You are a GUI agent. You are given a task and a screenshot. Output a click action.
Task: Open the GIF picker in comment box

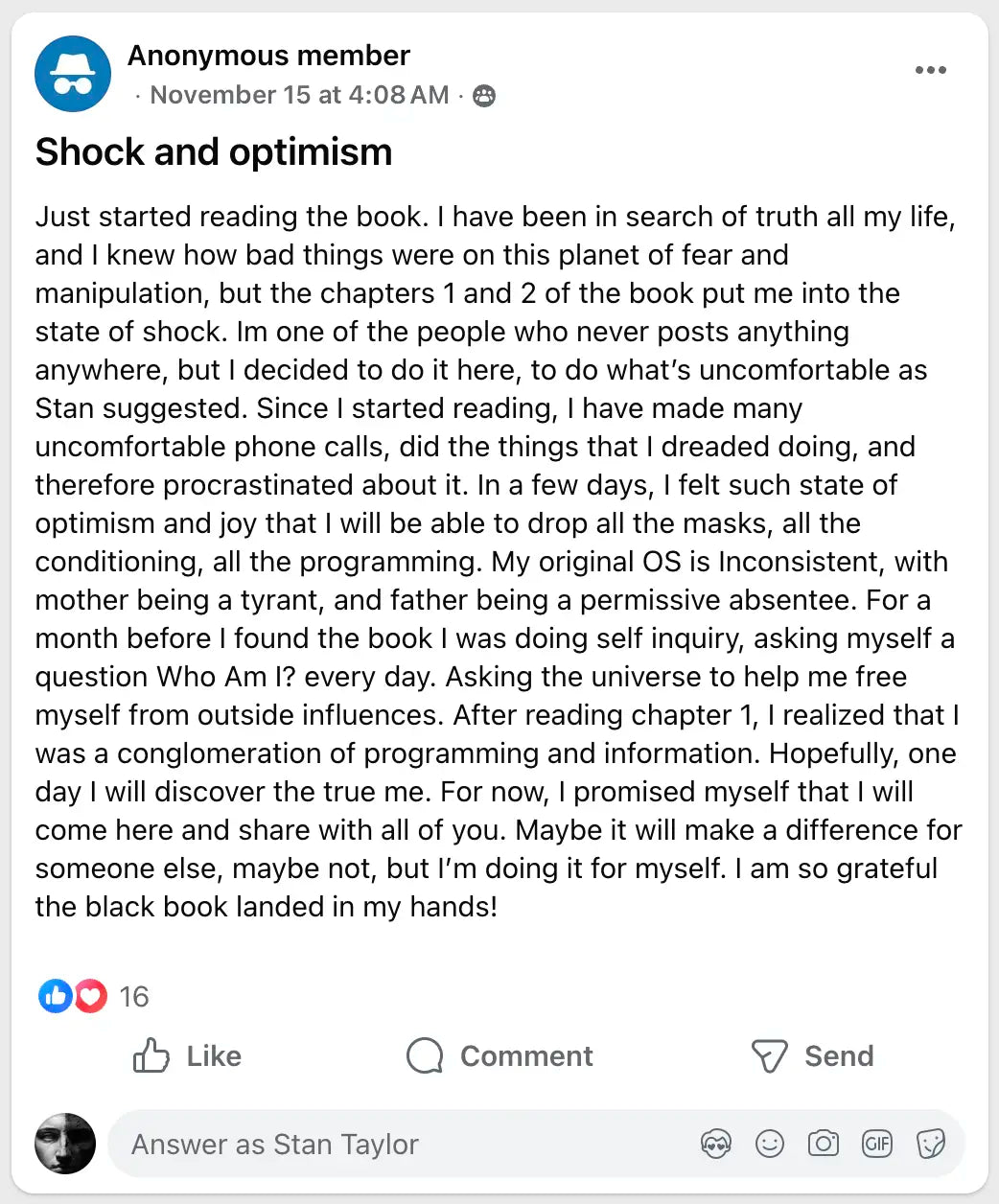[877, 1144]
